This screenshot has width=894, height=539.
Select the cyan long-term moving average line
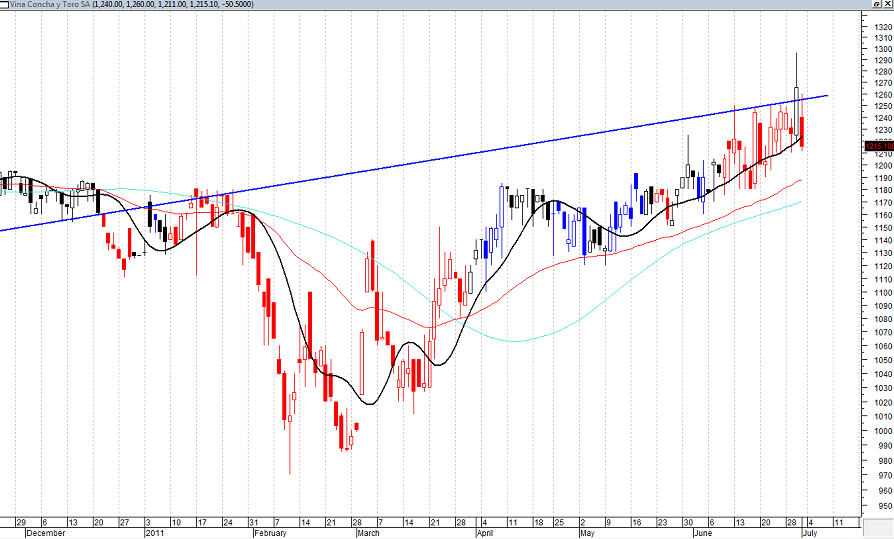pos(513,341)
